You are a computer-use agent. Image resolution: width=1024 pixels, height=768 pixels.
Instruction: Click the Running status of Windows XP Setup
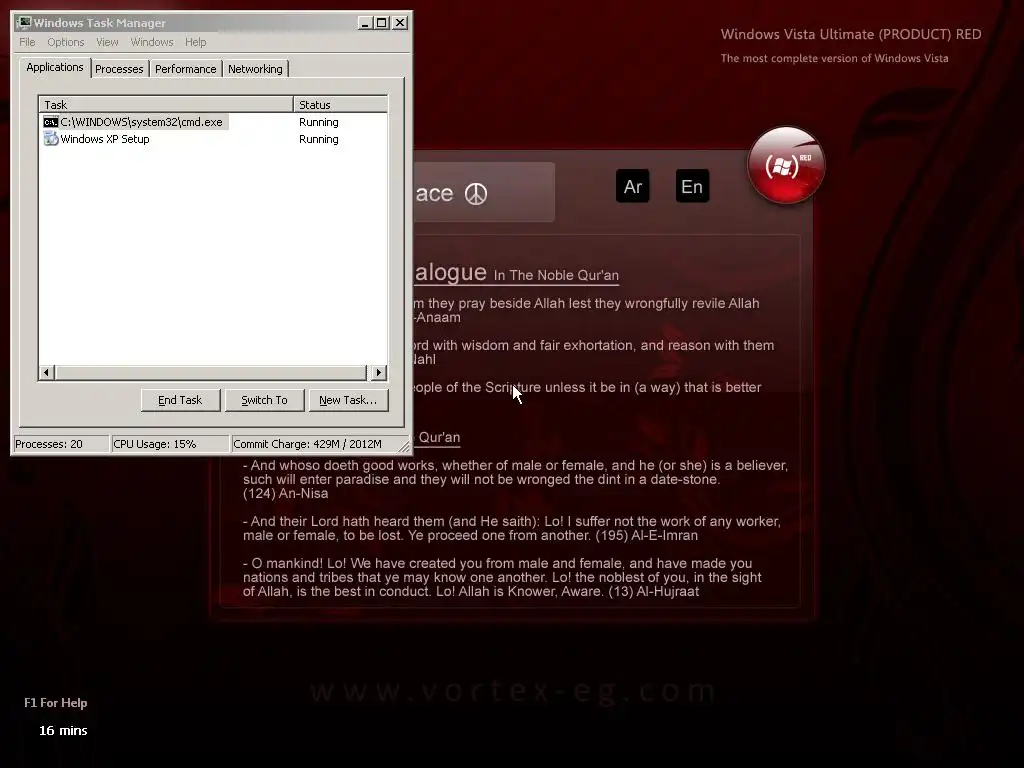tap(319, 139)
